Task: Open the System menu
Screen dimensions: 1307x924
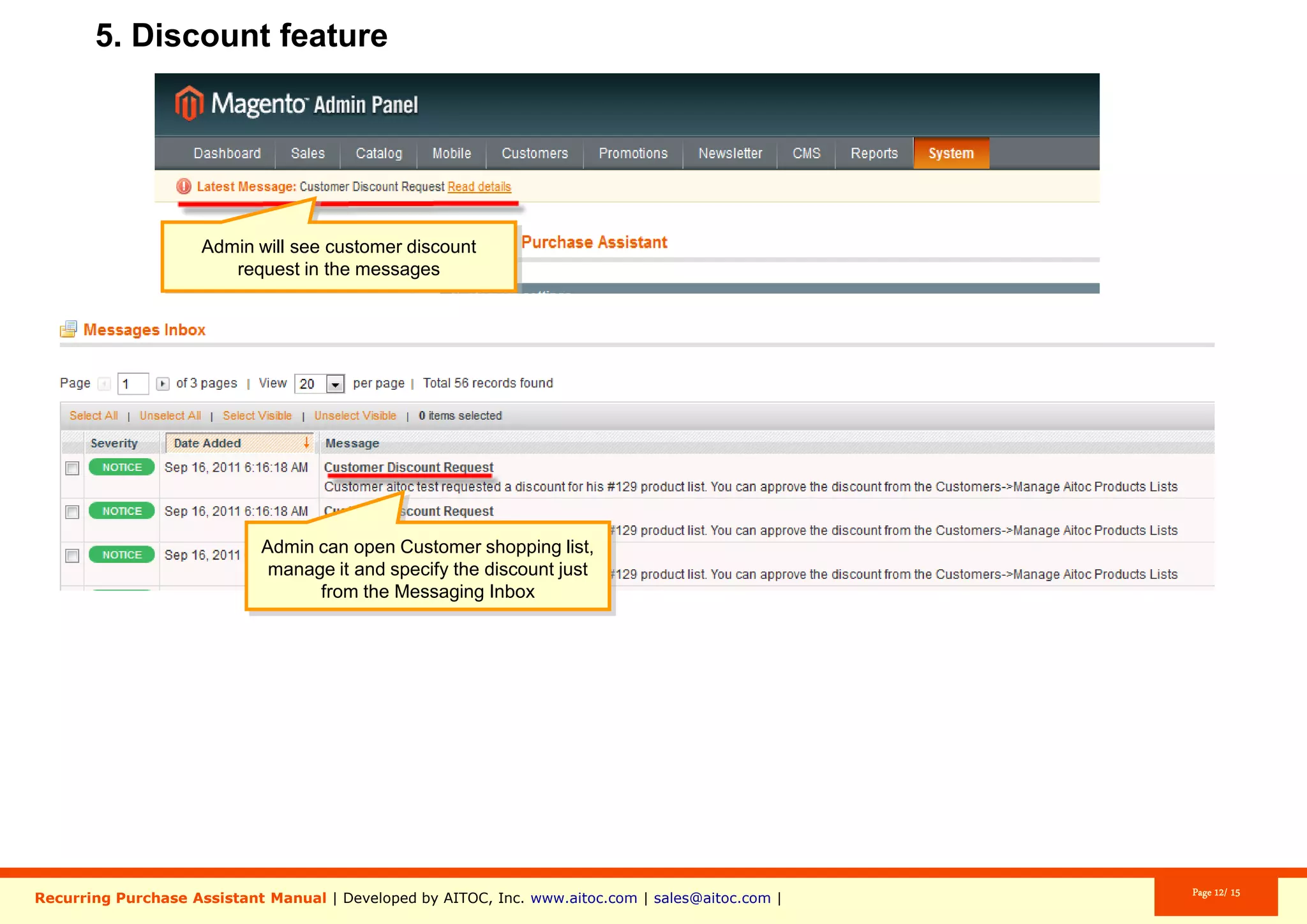Action: point(952,153)
